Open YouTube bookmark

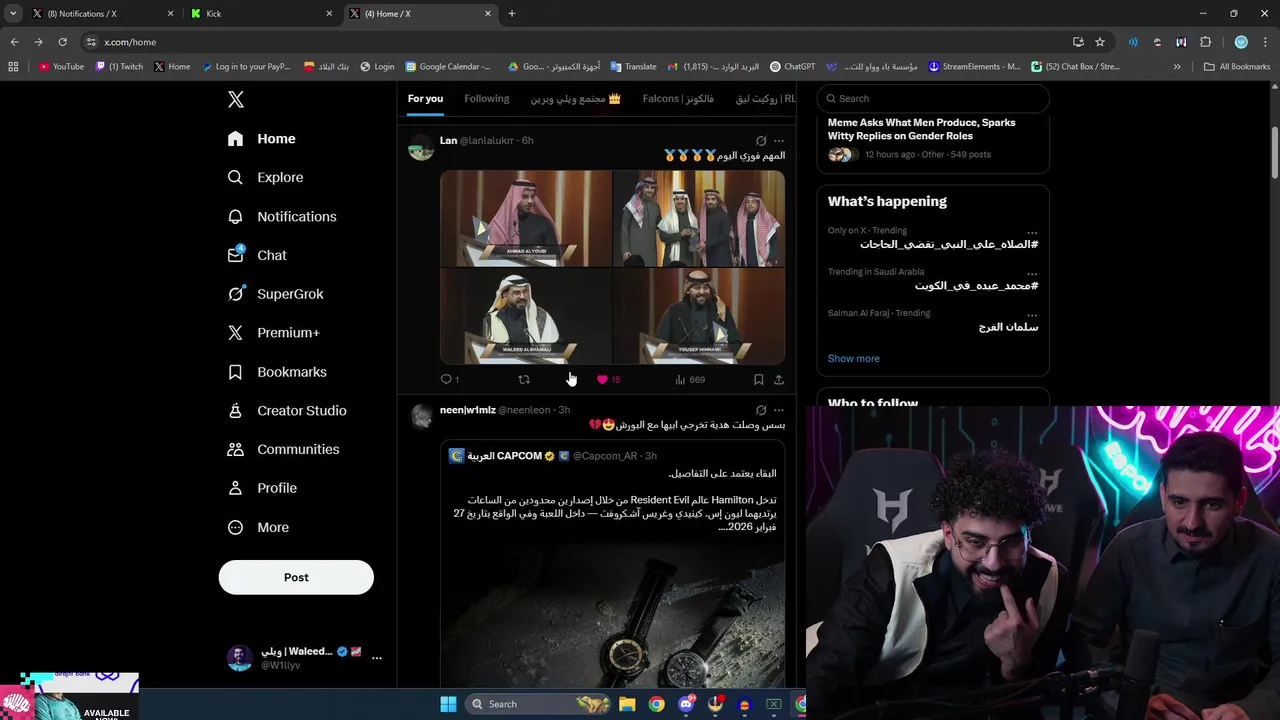[61, 67]
